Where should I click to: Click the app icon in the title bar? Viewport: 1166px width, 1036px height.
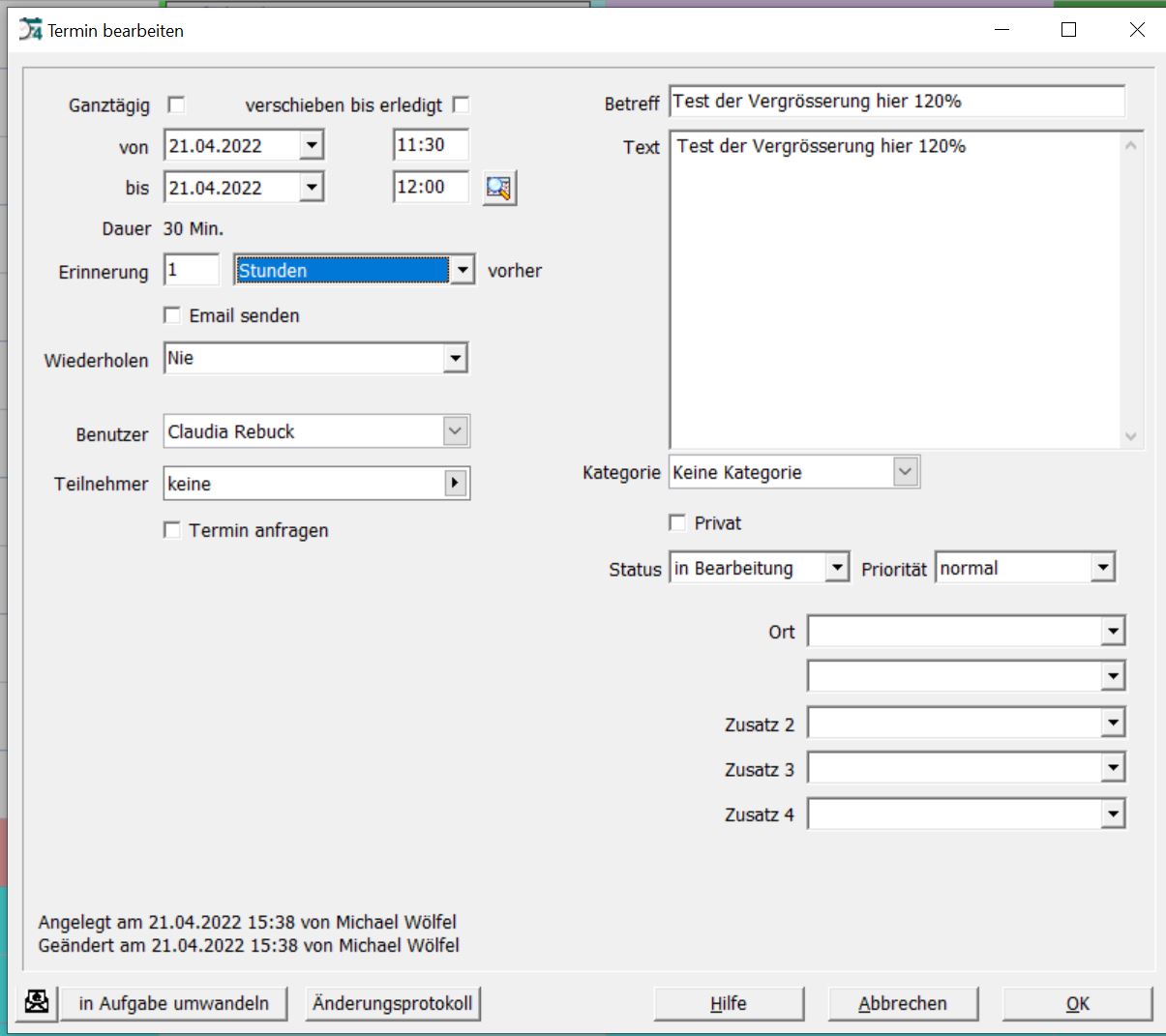pos(31,30)
